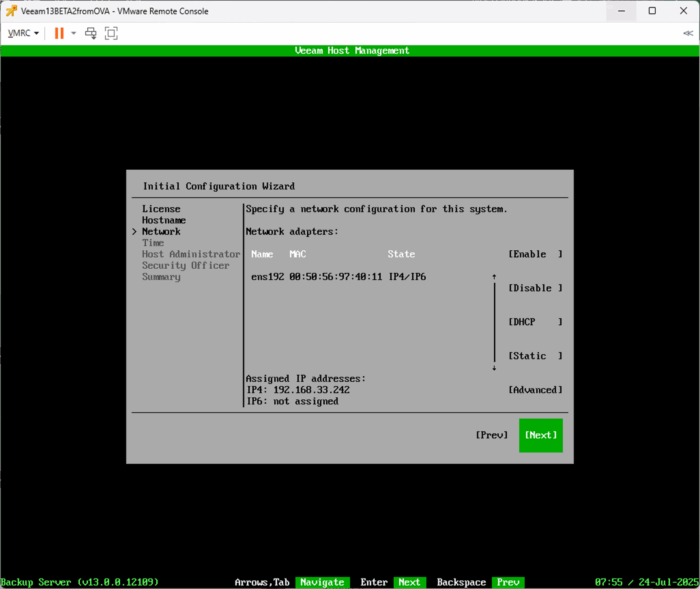Click the adapter list scrollbar track
This screenshot has height=589, width=700.
(x=495, y=322)
